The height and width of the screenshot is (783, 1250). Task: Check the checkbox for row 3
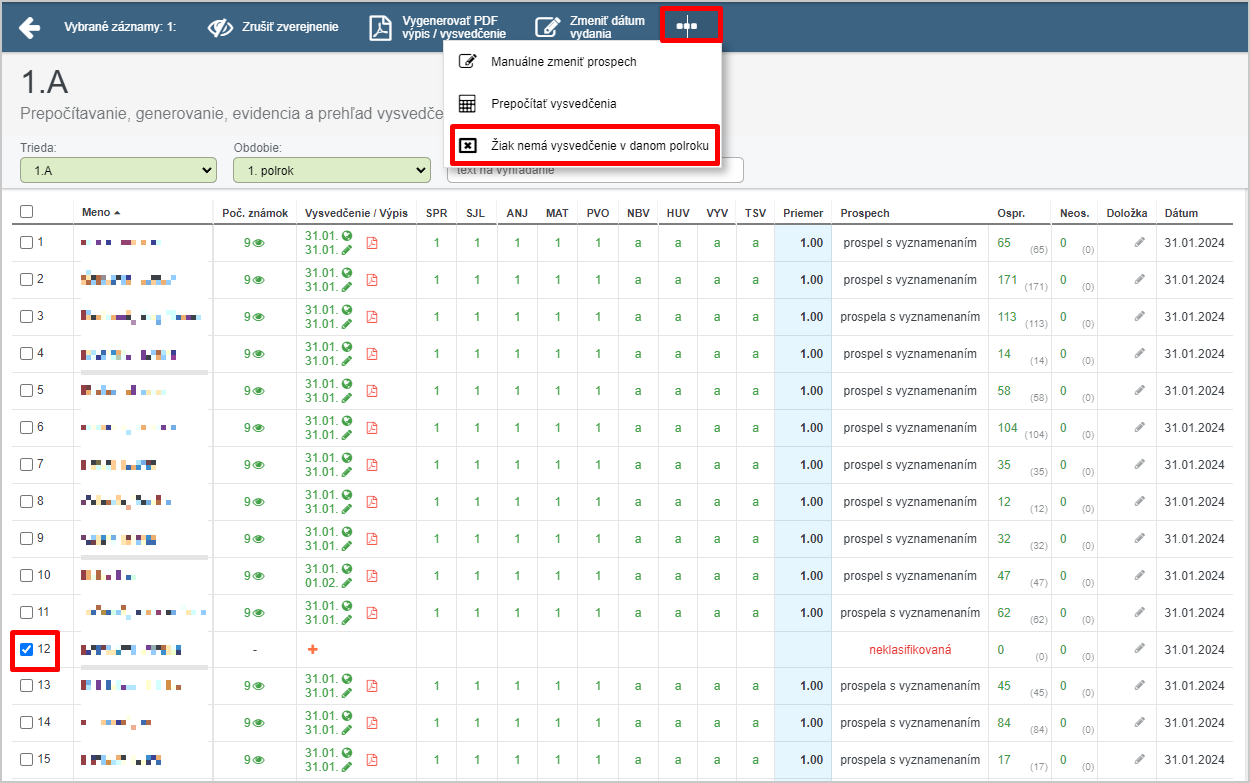[27, 316]
